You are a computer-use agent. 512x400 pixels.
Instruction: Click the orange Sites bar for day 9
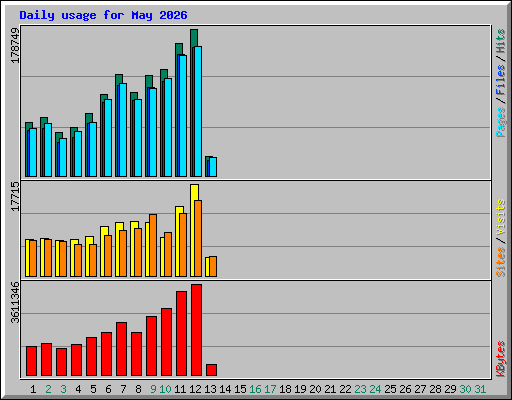tap(153, 245)
